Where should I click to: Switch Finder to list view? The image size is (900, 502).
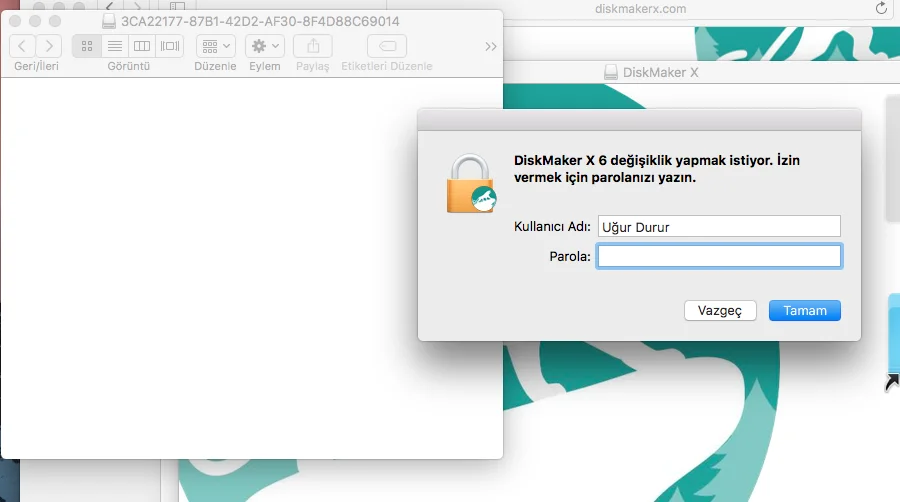114,46
